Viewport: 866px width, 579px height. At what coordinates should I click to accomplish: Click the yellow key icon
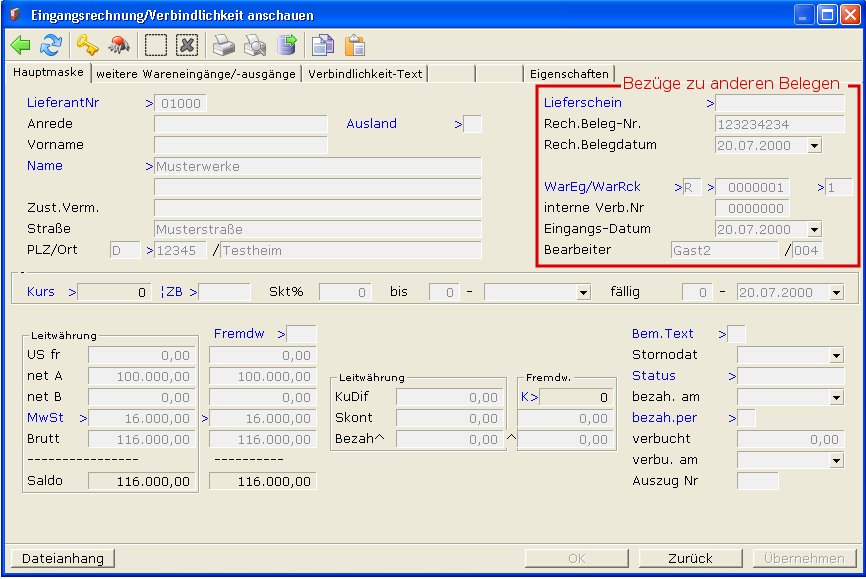pyautogui.click(x=88, y=45)
